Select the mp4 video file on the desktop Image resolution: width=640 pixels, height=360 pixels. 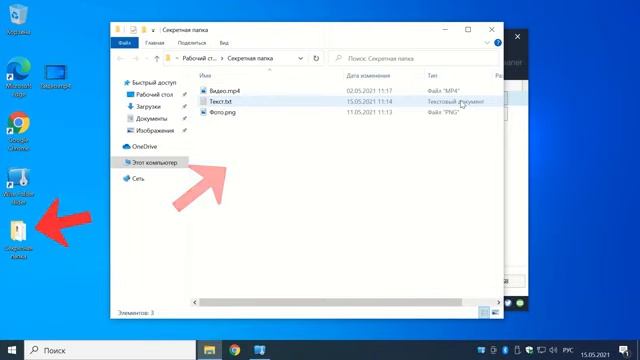(x=56, y=76)
